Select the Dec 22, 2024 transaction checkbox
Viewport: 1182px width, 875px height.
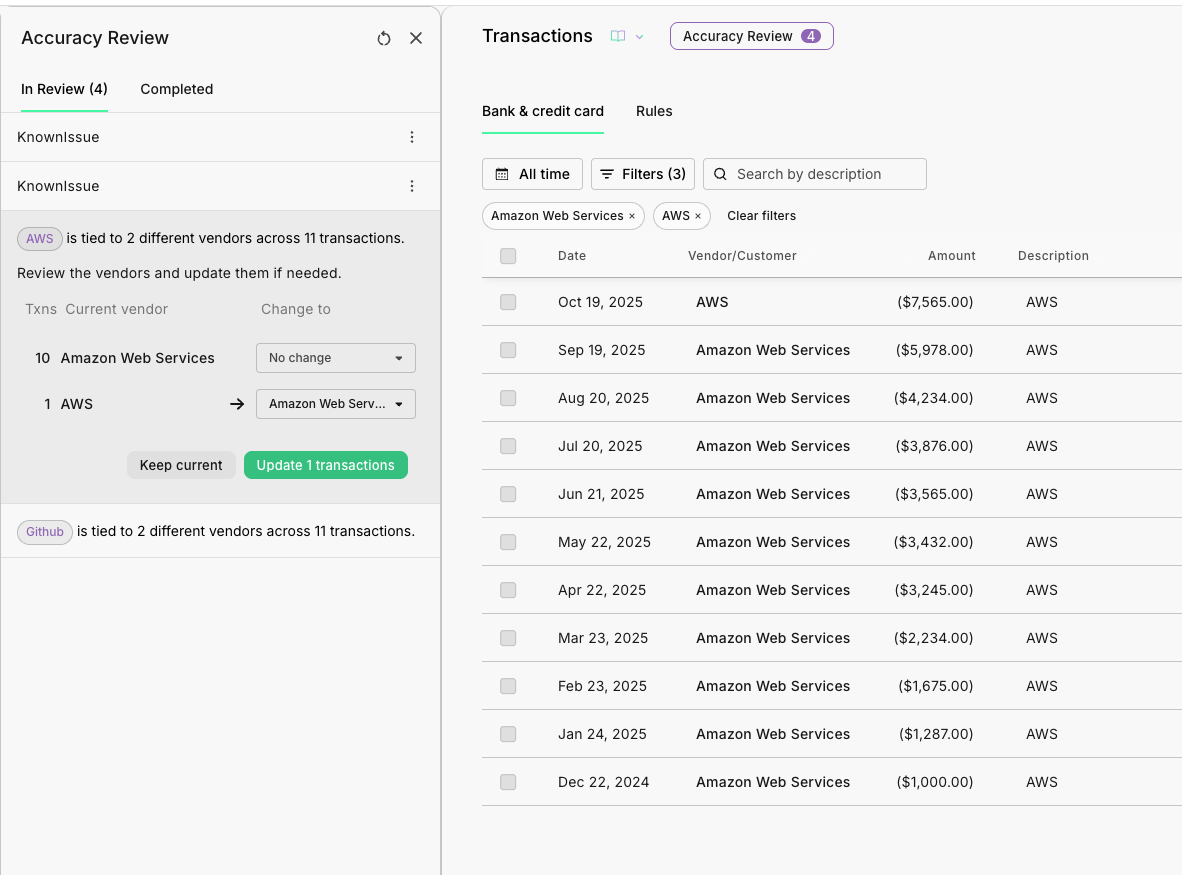(x=508, y=782)
